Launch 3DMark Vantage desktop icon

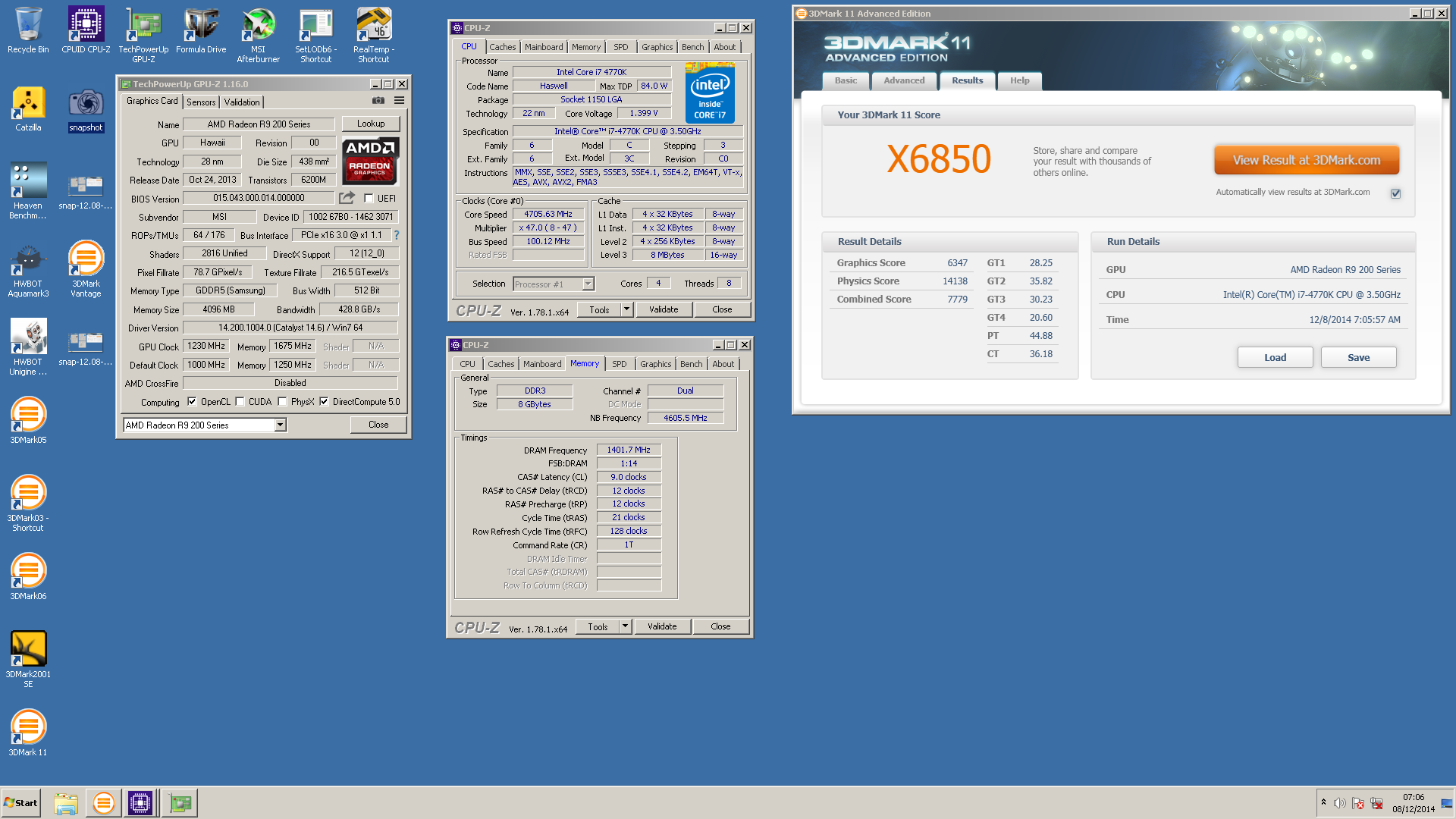(86, 269)
